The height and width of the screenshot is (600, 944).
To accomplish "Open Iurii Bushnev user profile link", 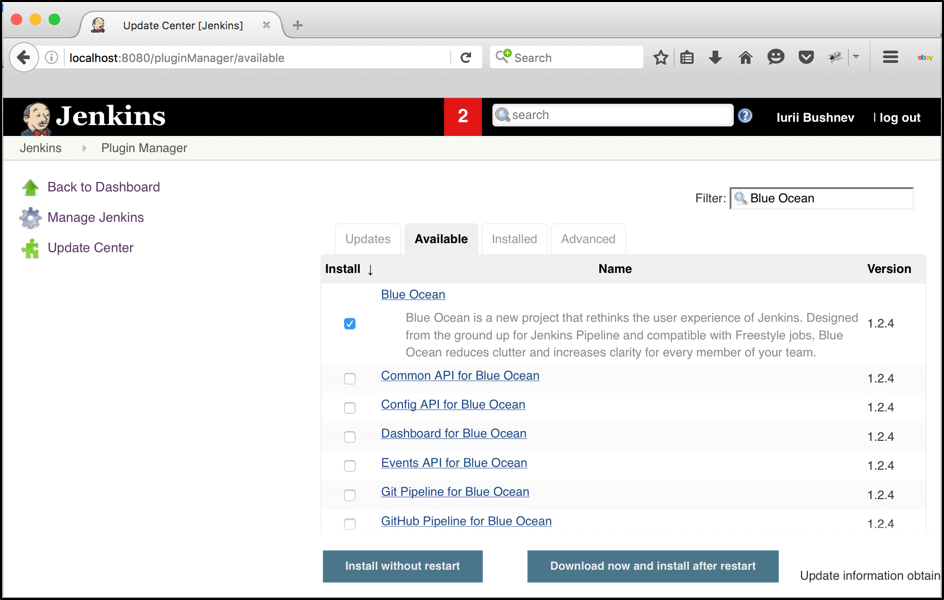I will [x=815, y=118].
